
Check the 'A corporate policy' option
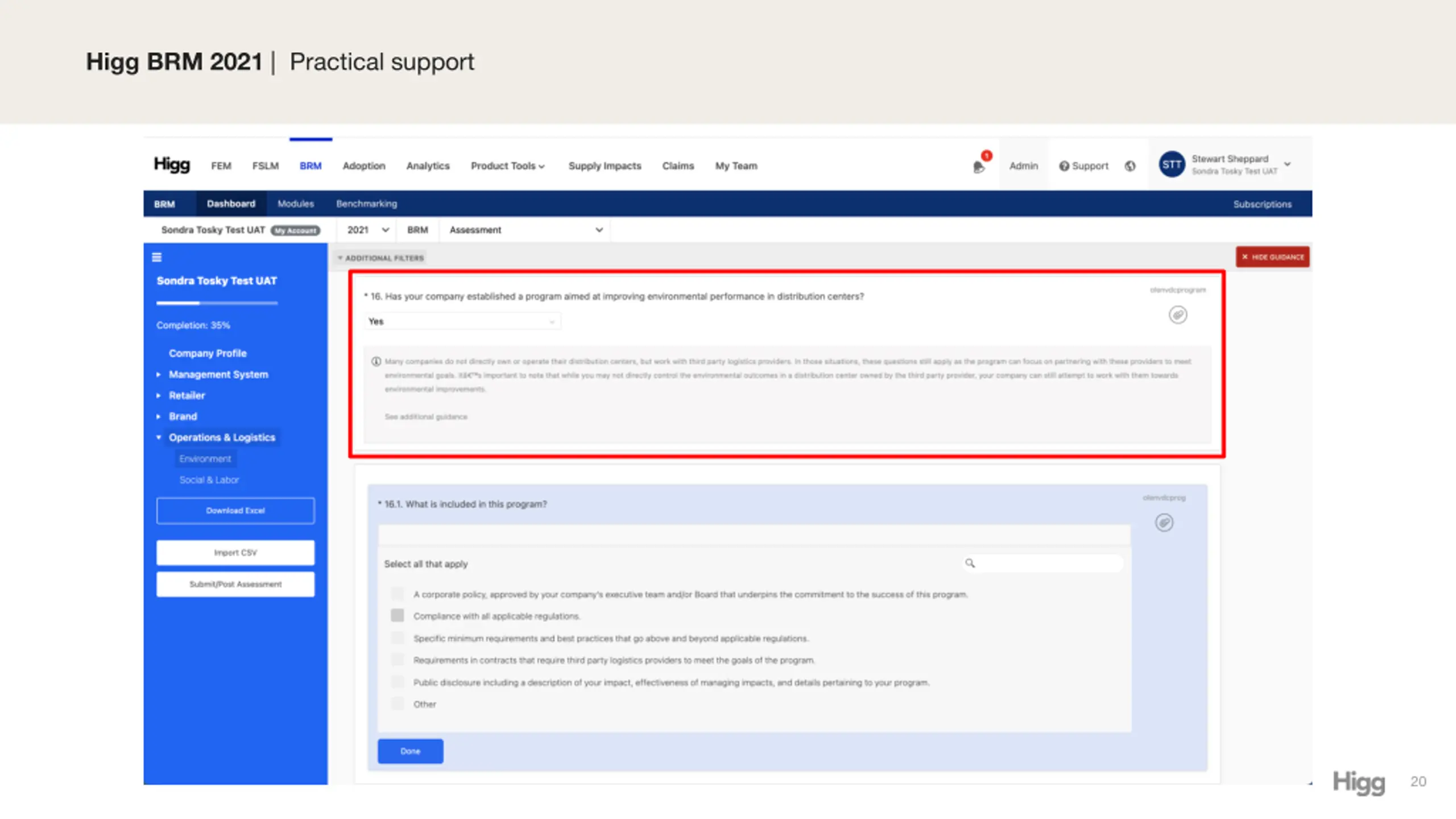coord(398,594)
